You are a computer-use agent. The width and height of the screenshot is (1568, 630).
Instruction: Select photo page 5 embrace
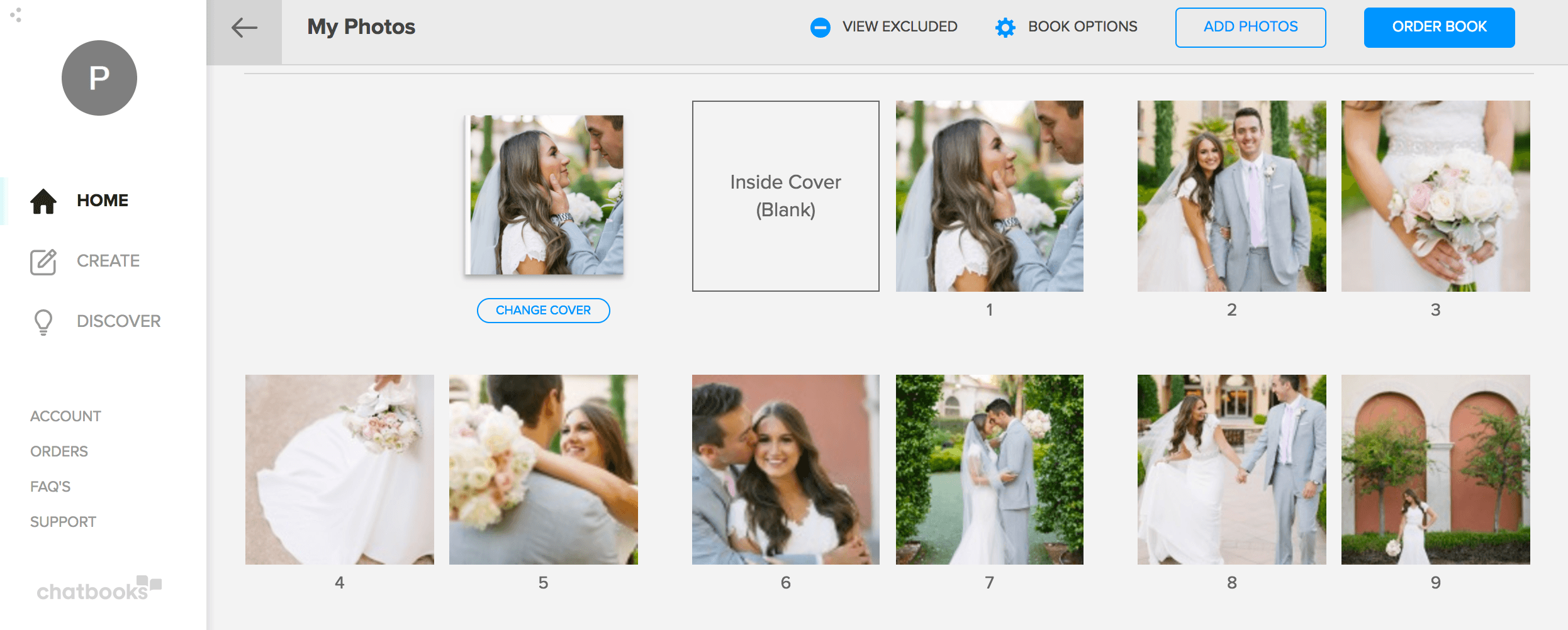pos(544,470)
